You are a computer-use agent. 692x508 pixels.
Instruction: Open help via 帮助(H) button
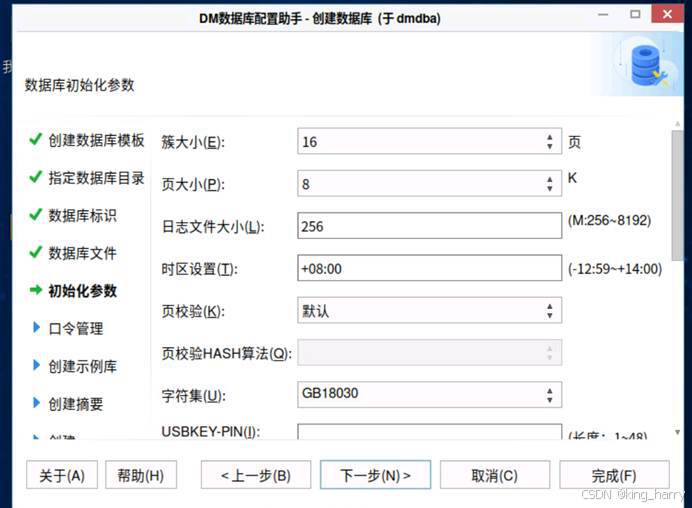(x=141, y=475)
